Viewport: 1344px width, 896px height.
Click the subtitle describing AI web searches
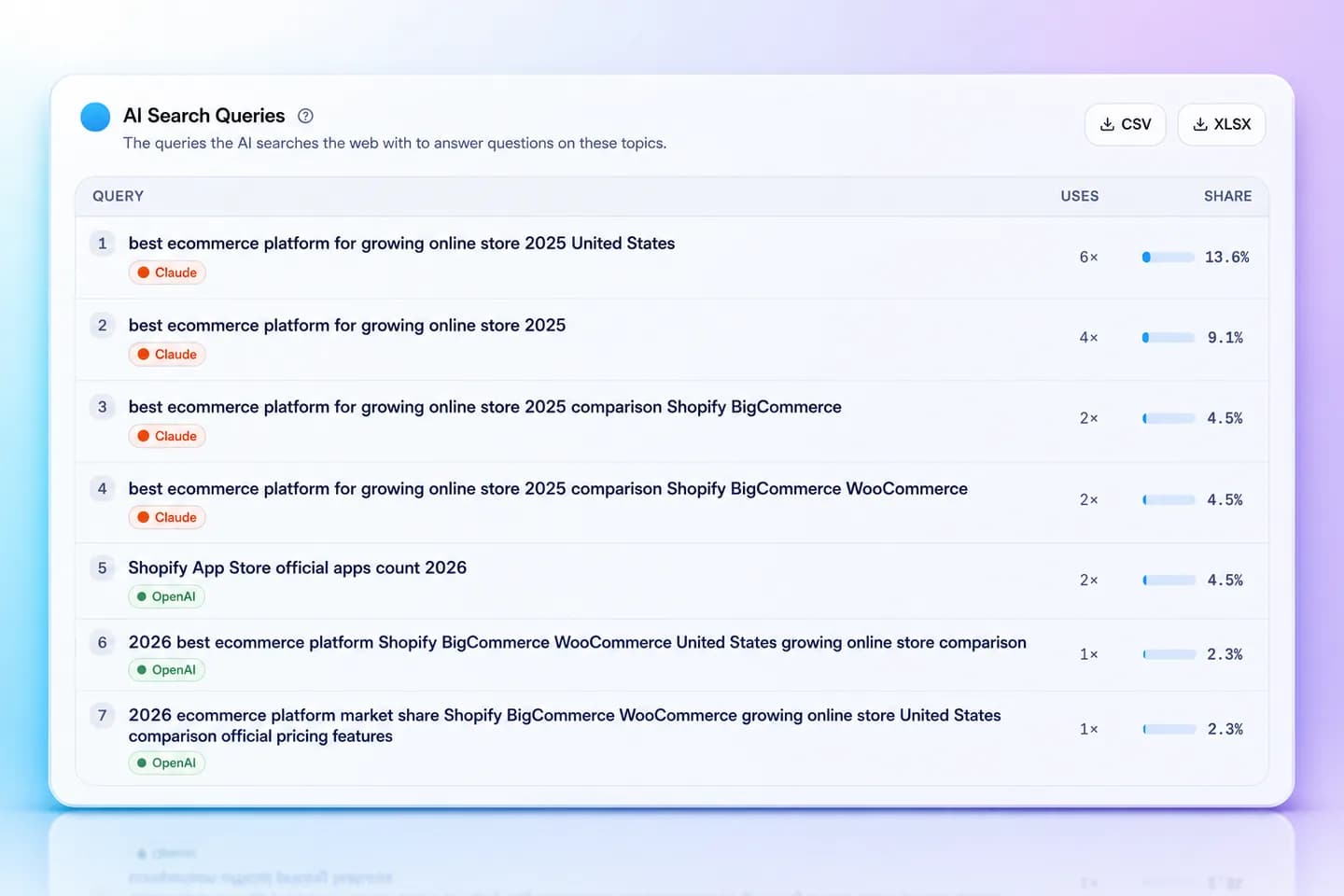pyautogui.click(x=395, y=144)
